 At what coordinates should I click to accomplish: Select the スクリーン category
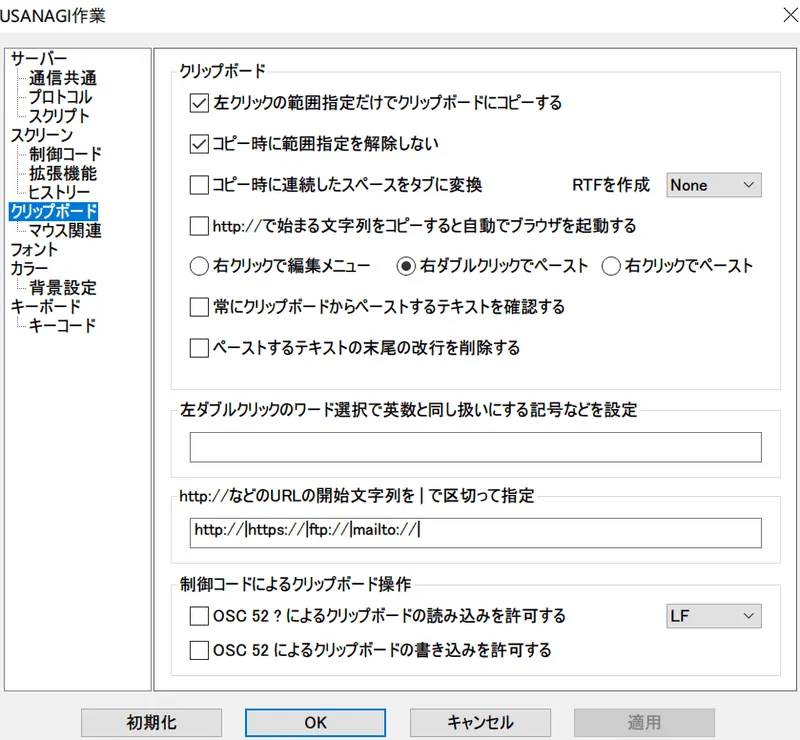point(42,135)
